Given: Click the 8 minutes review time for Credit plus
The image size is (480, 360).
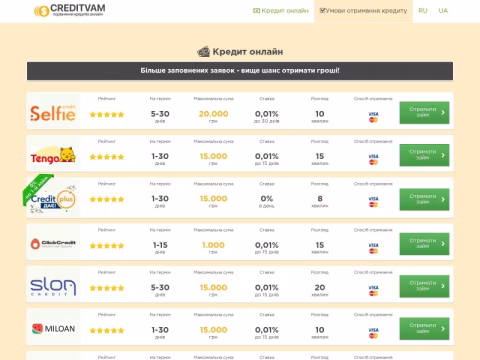Looking at the screenshot, I should coord(320,199).
